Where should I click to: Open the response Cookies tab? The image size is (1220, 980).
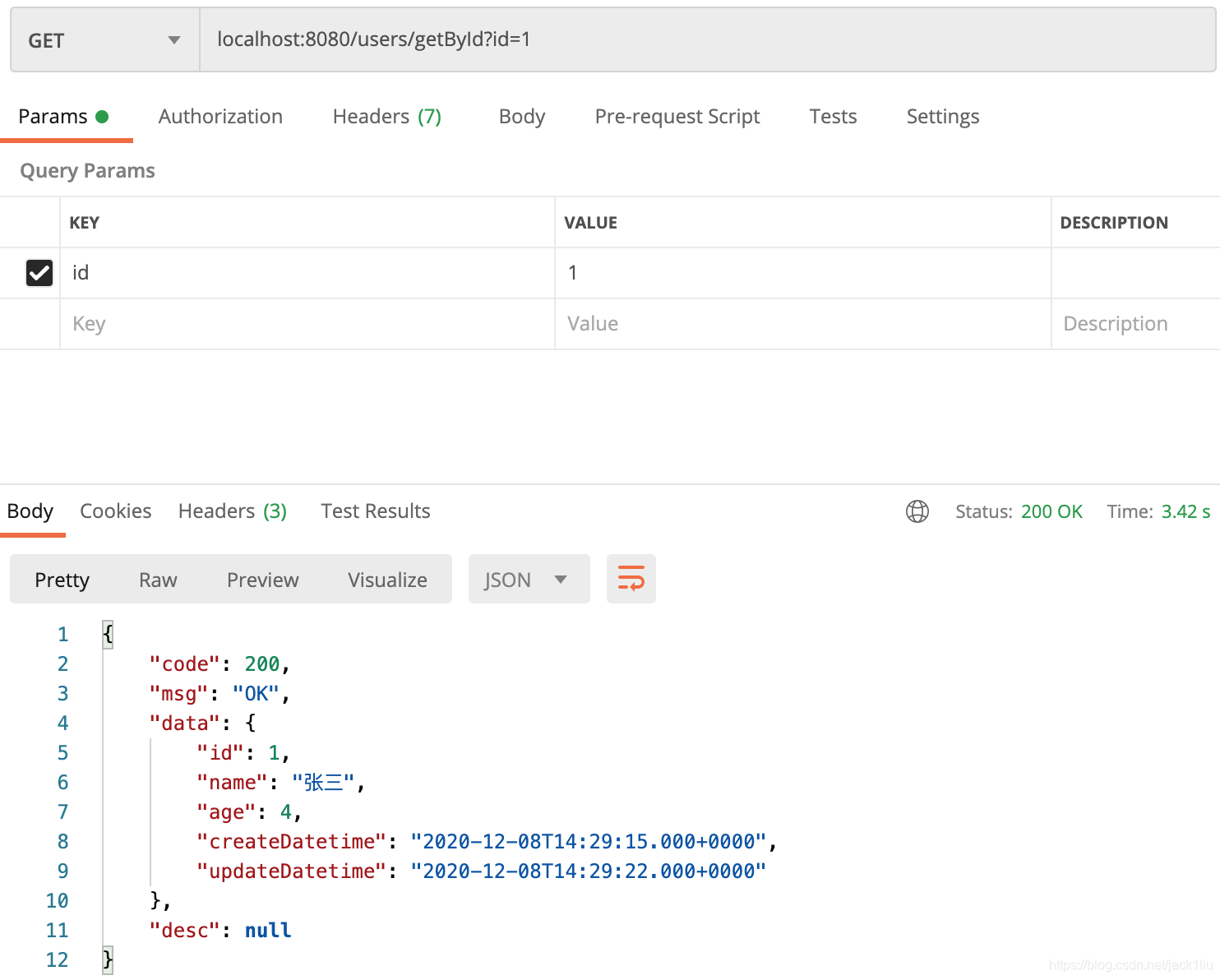tap(116, 511)
